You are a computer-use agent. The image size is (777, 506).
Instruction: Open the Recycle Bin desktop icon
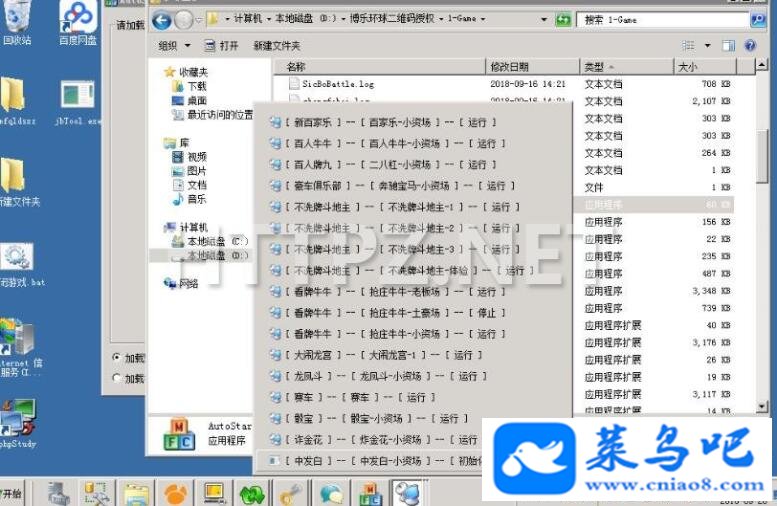coord(17,22)
